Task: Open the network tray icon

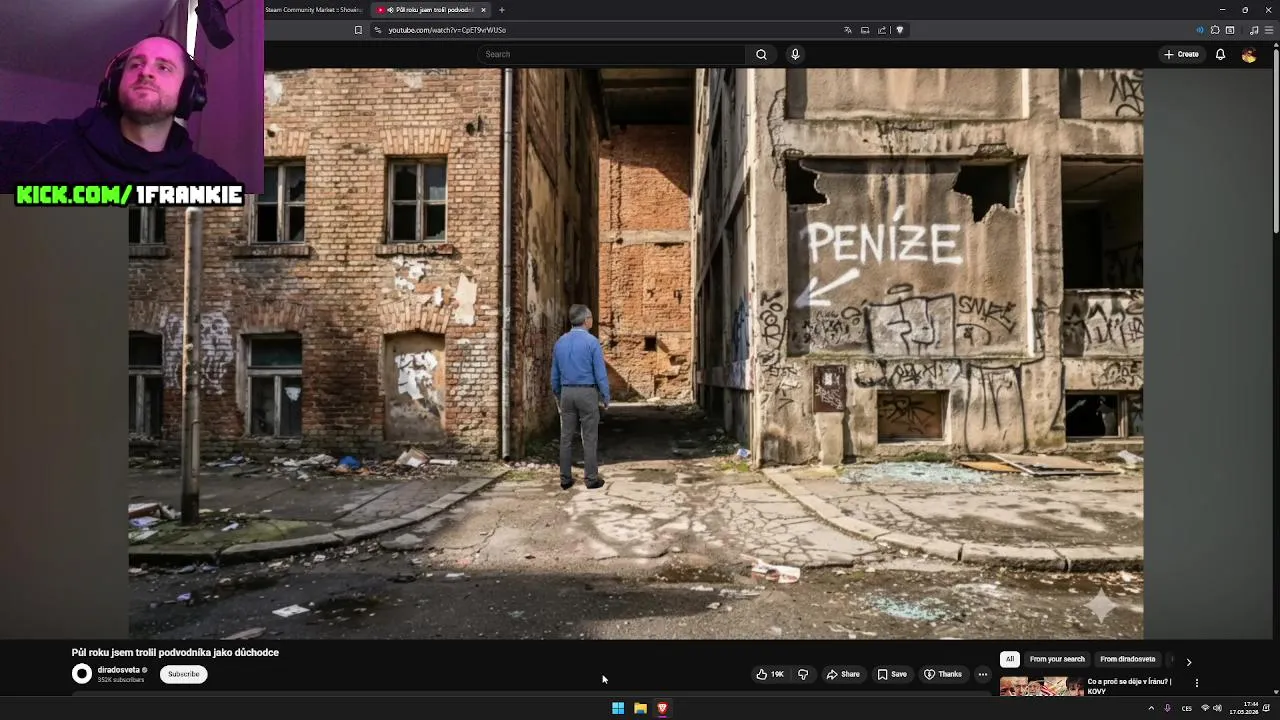Action: click(x=1205, y=708)
